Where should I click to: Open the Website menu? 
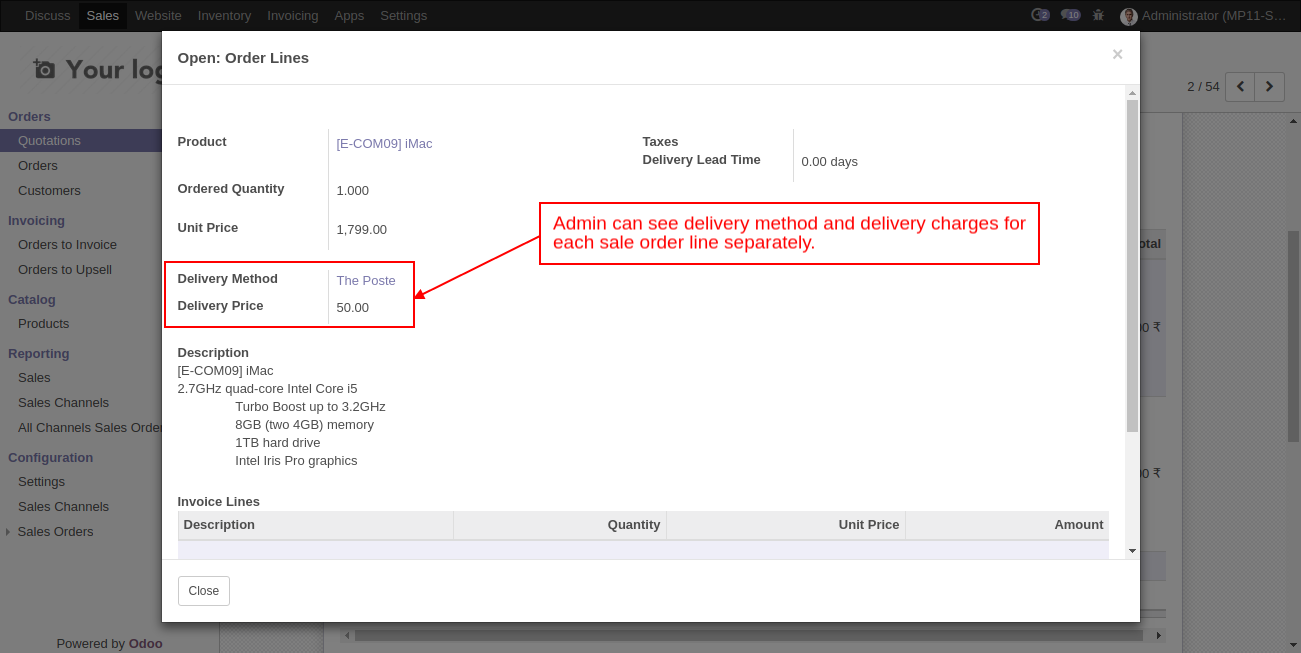point(158,16)
